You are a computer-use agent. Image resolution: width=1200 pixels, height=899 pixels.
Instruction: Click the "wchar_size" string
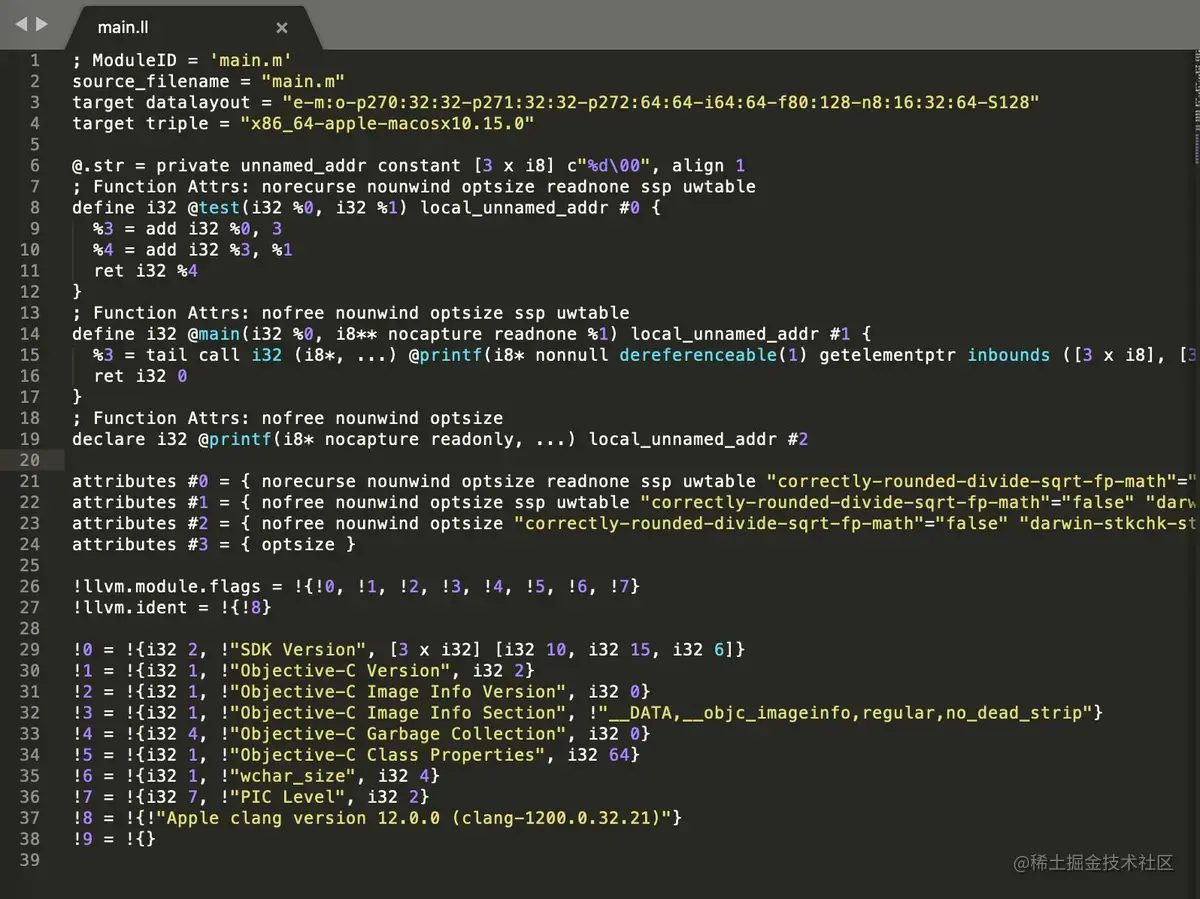point(293,776)
